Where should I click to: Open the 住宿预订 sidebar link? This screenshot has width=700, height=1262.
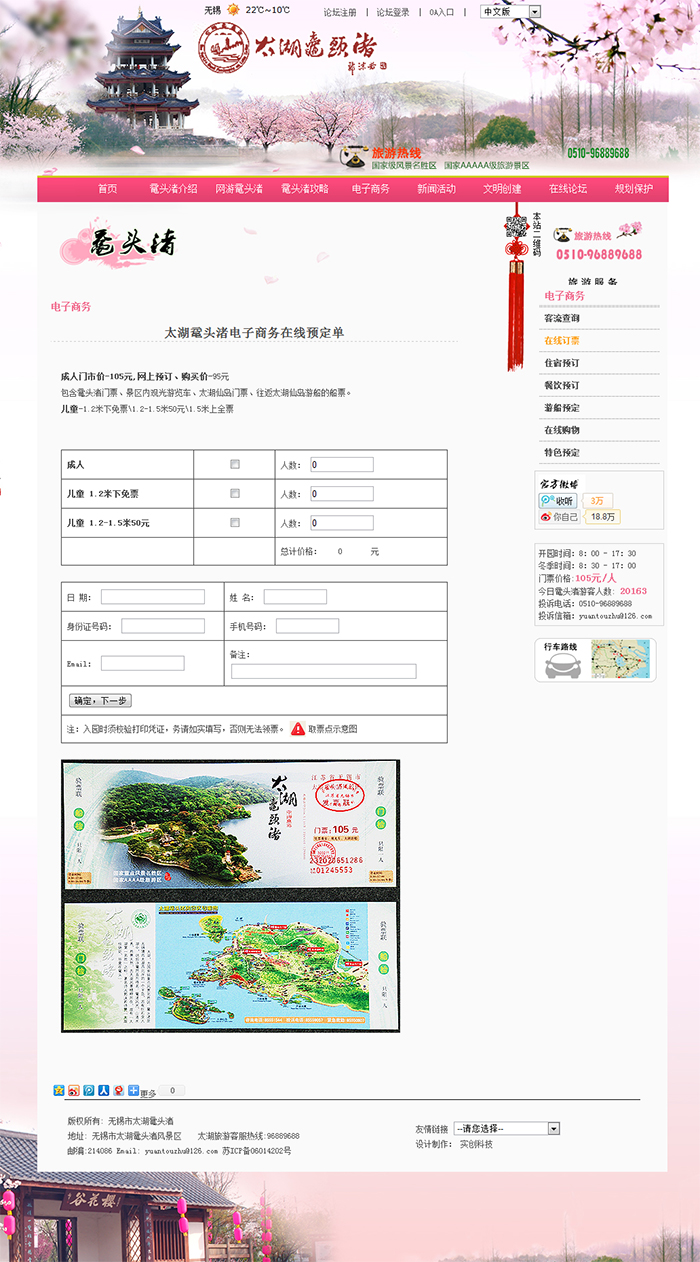pyautogui.click(x=561, y=363)
